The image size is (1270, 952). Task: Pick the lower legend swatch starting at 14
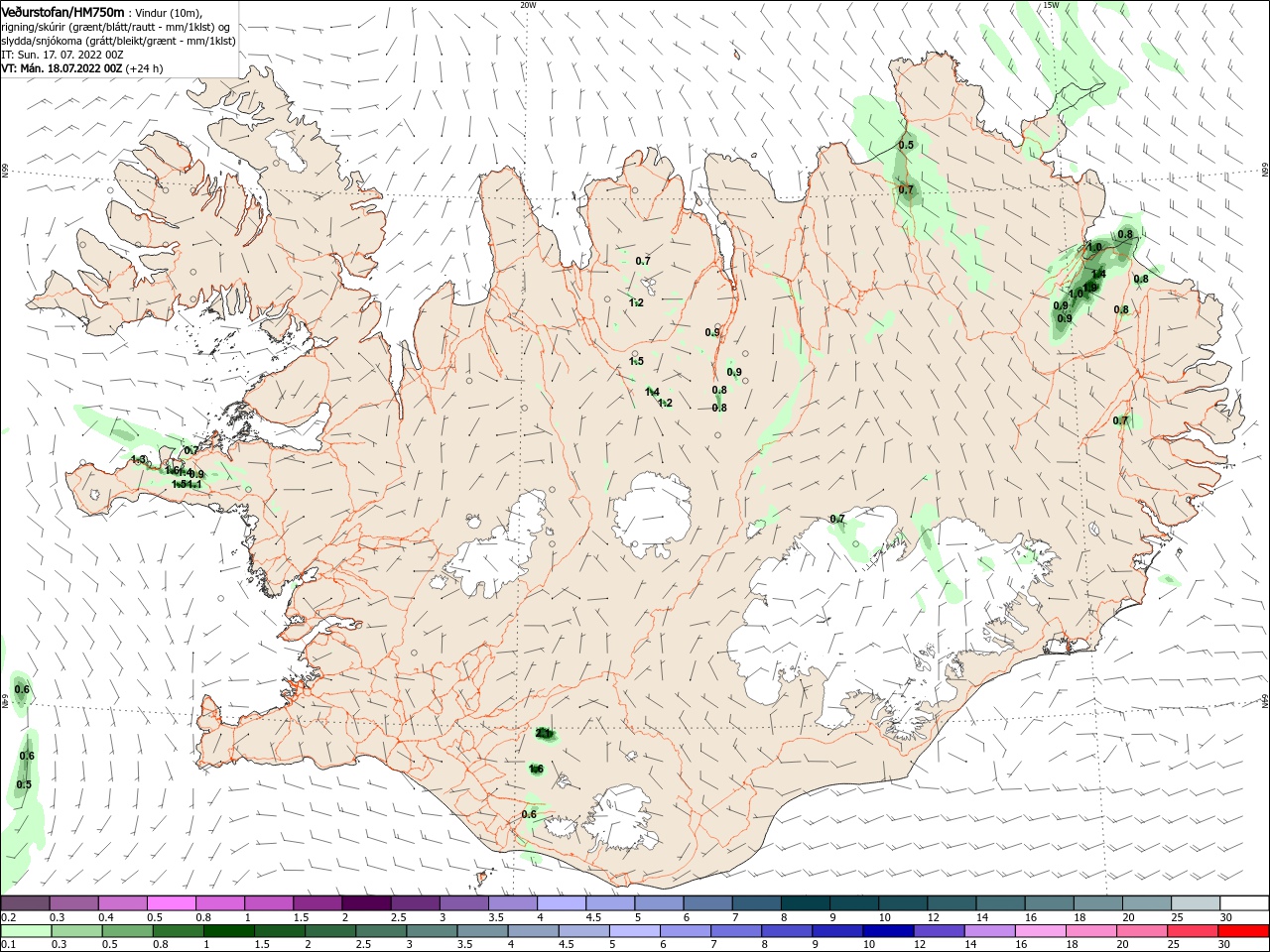point(988,931)
